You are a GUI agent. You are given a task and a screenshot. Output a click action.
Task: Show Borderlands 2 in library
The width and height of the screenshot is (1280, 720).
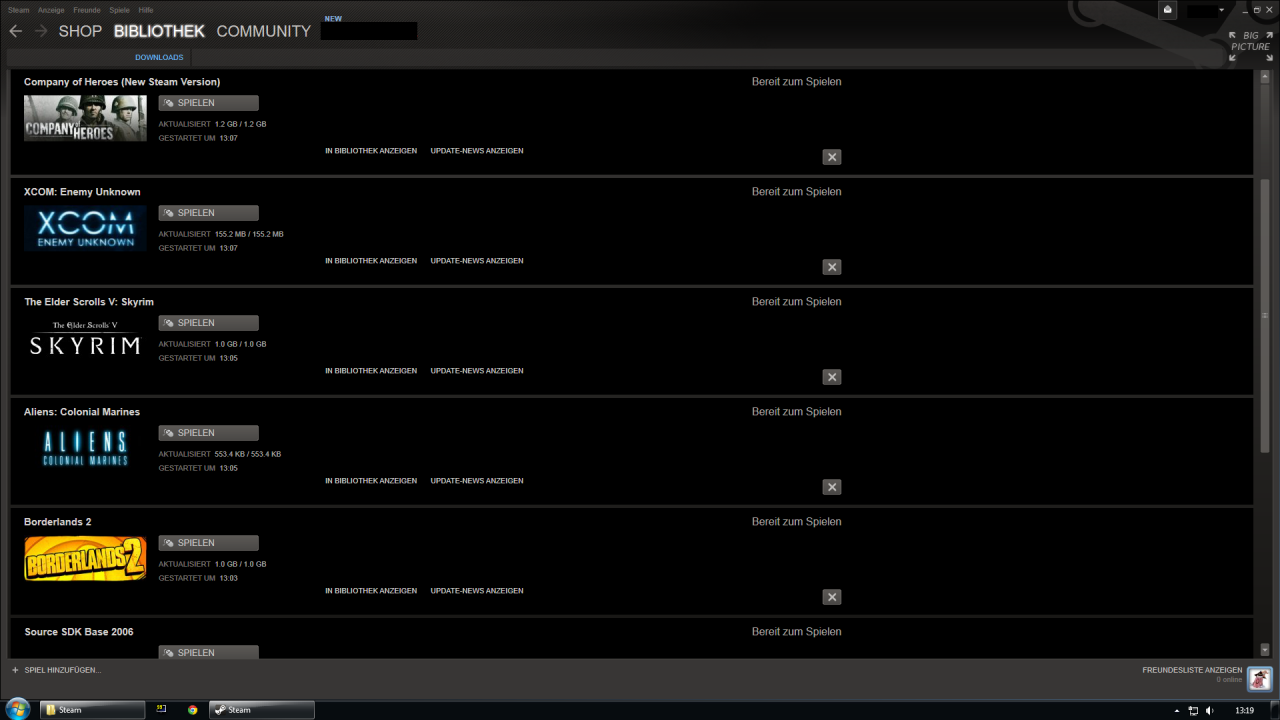[371, 591]
